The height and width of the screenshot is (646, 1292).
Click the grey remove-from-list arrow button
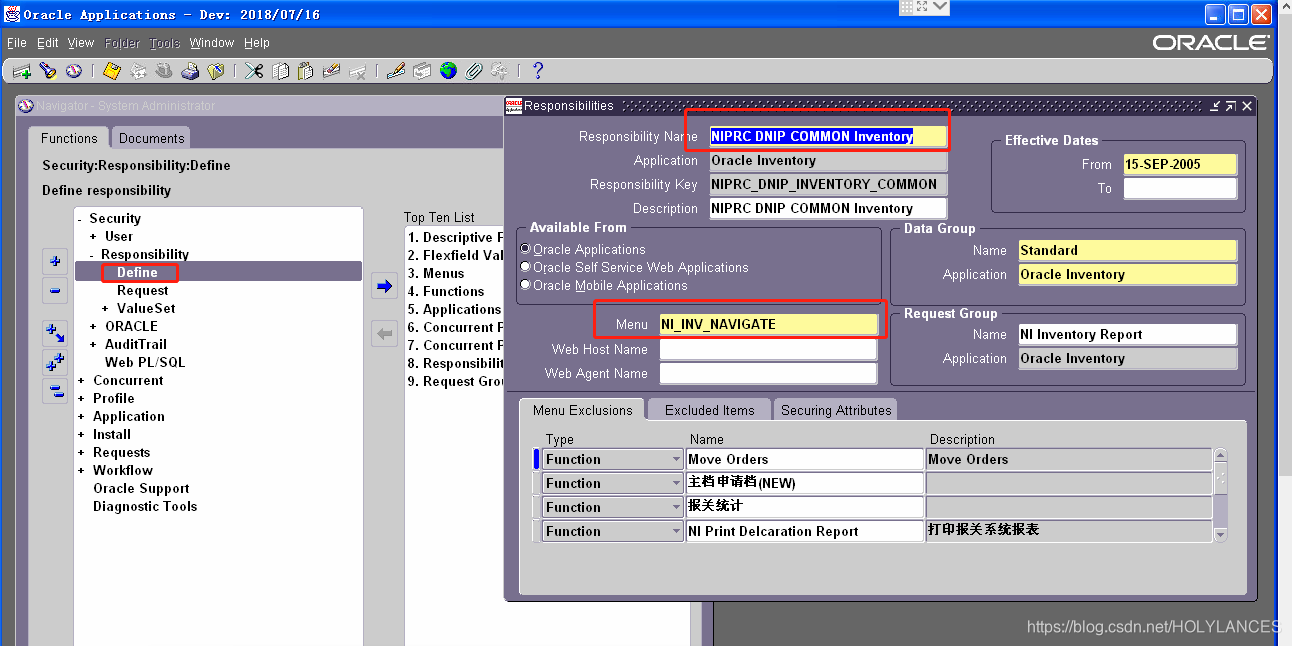pos(384,334)
